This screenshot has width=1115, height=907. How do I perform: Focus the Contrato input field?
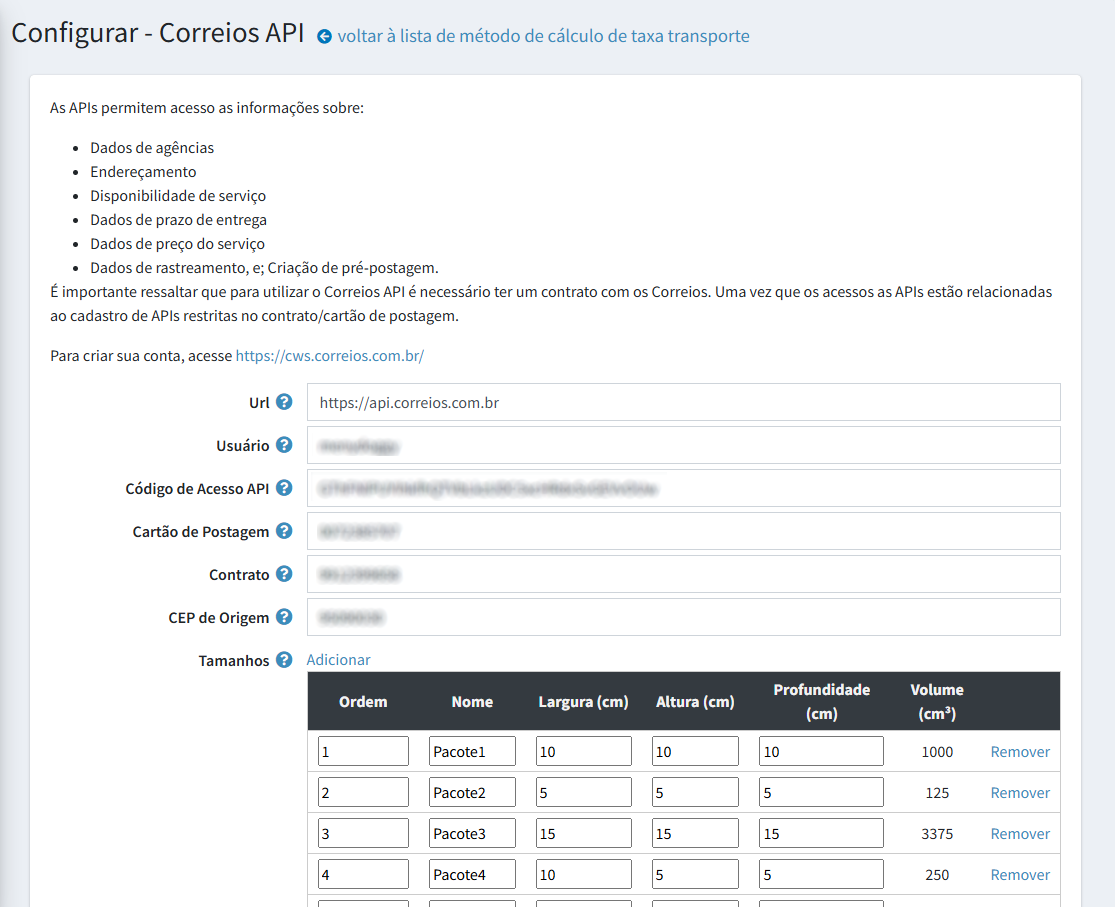[x=683, y=574]
